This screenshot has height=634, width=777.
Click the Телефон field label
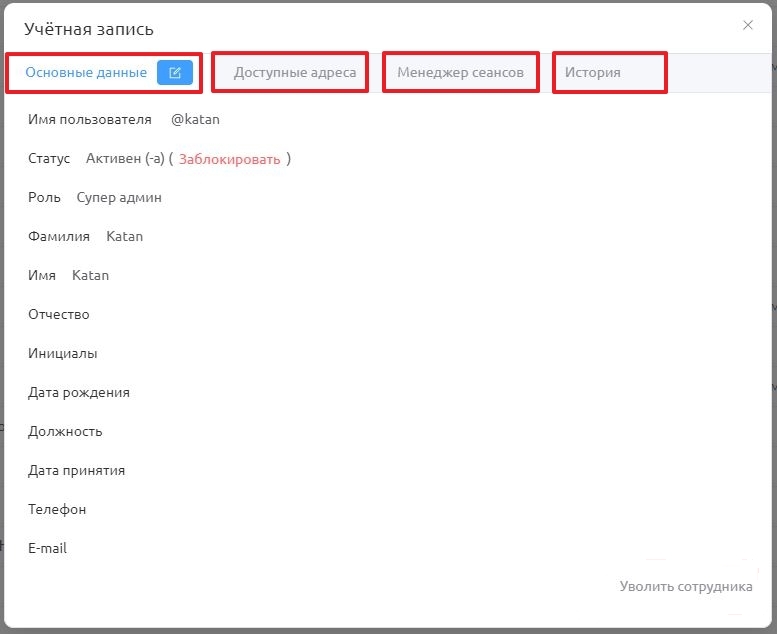click(57, 509)
